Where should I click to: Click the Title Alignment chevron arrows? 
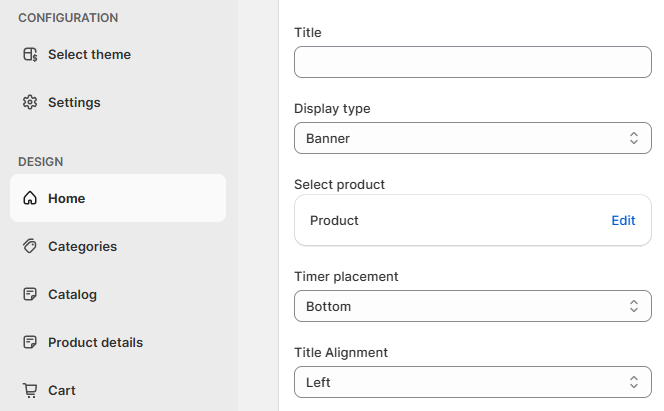(634, 382)
